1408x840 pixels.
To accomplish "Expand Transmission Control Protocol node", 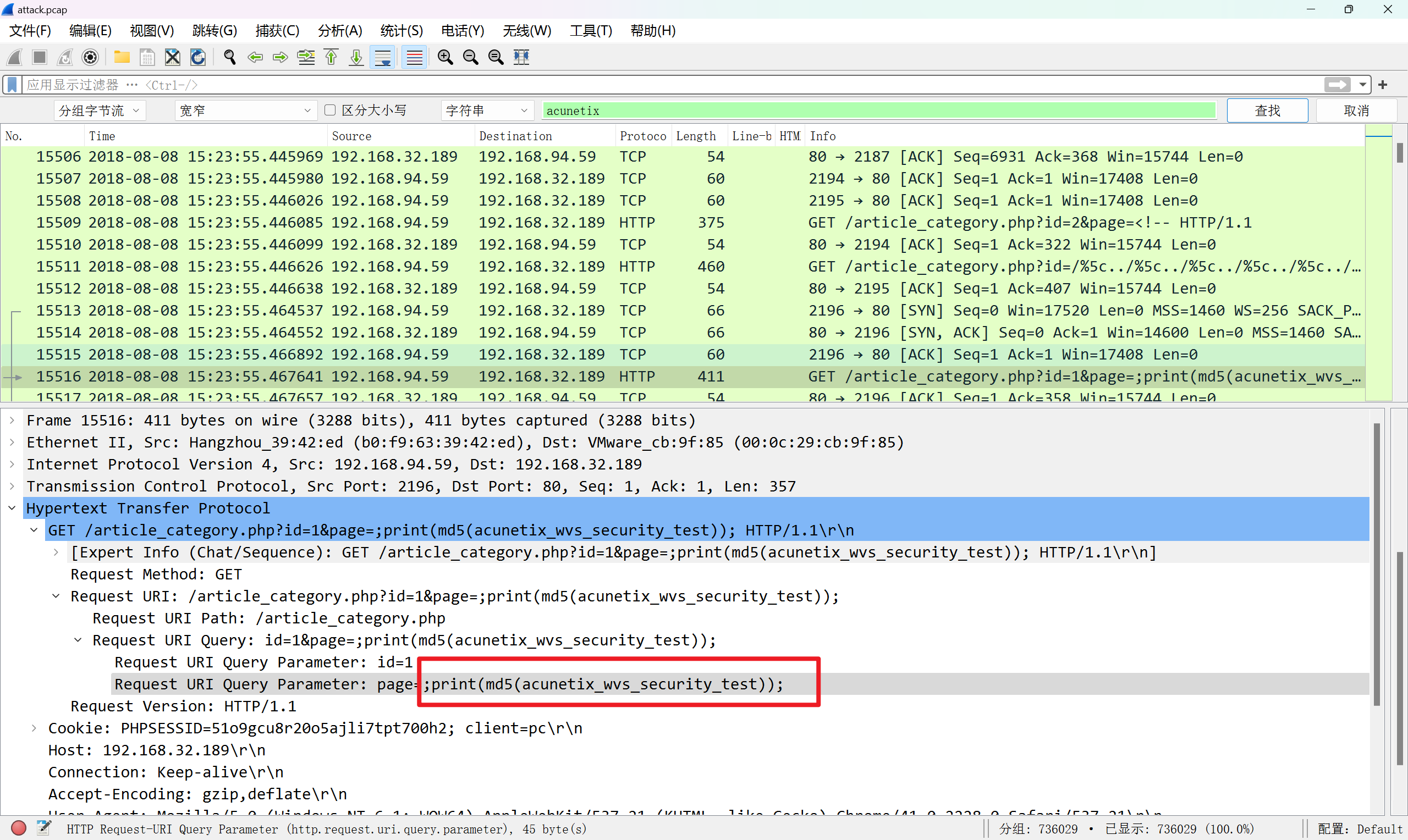I will click(12, 487).
